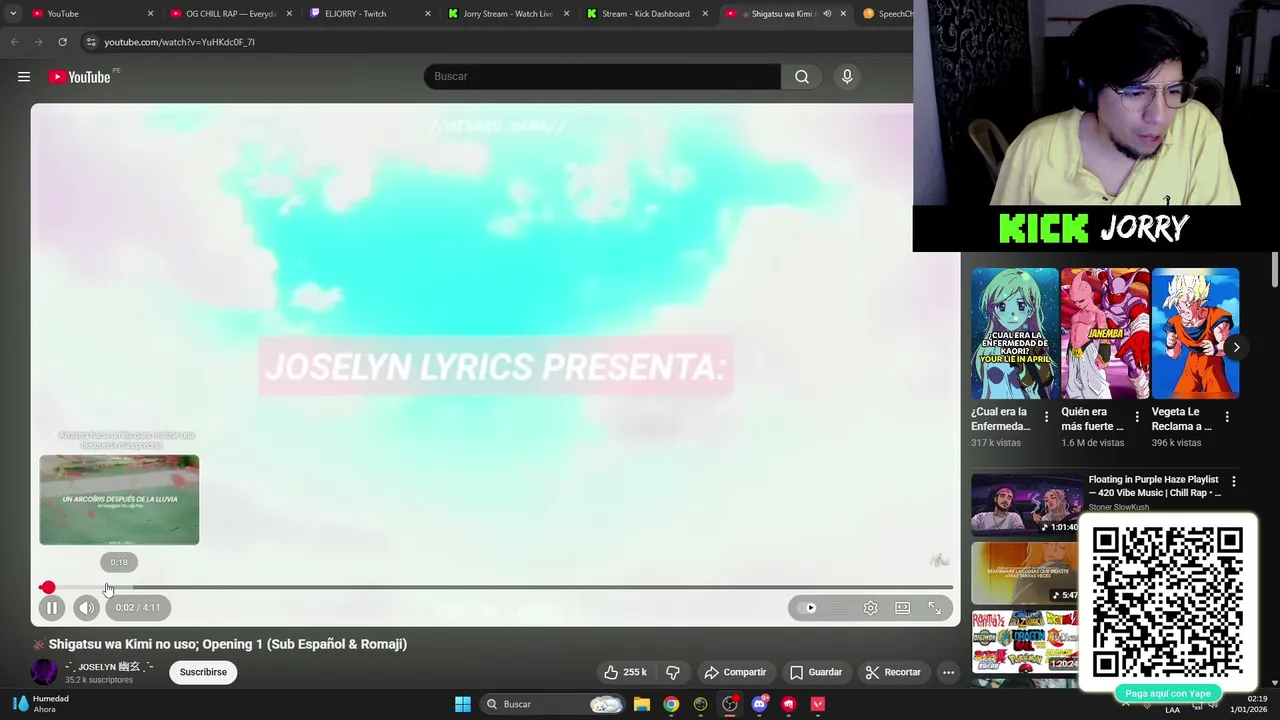The image size is (1280, 720).
Task: Go back in browser history
Action: point(14,42)
